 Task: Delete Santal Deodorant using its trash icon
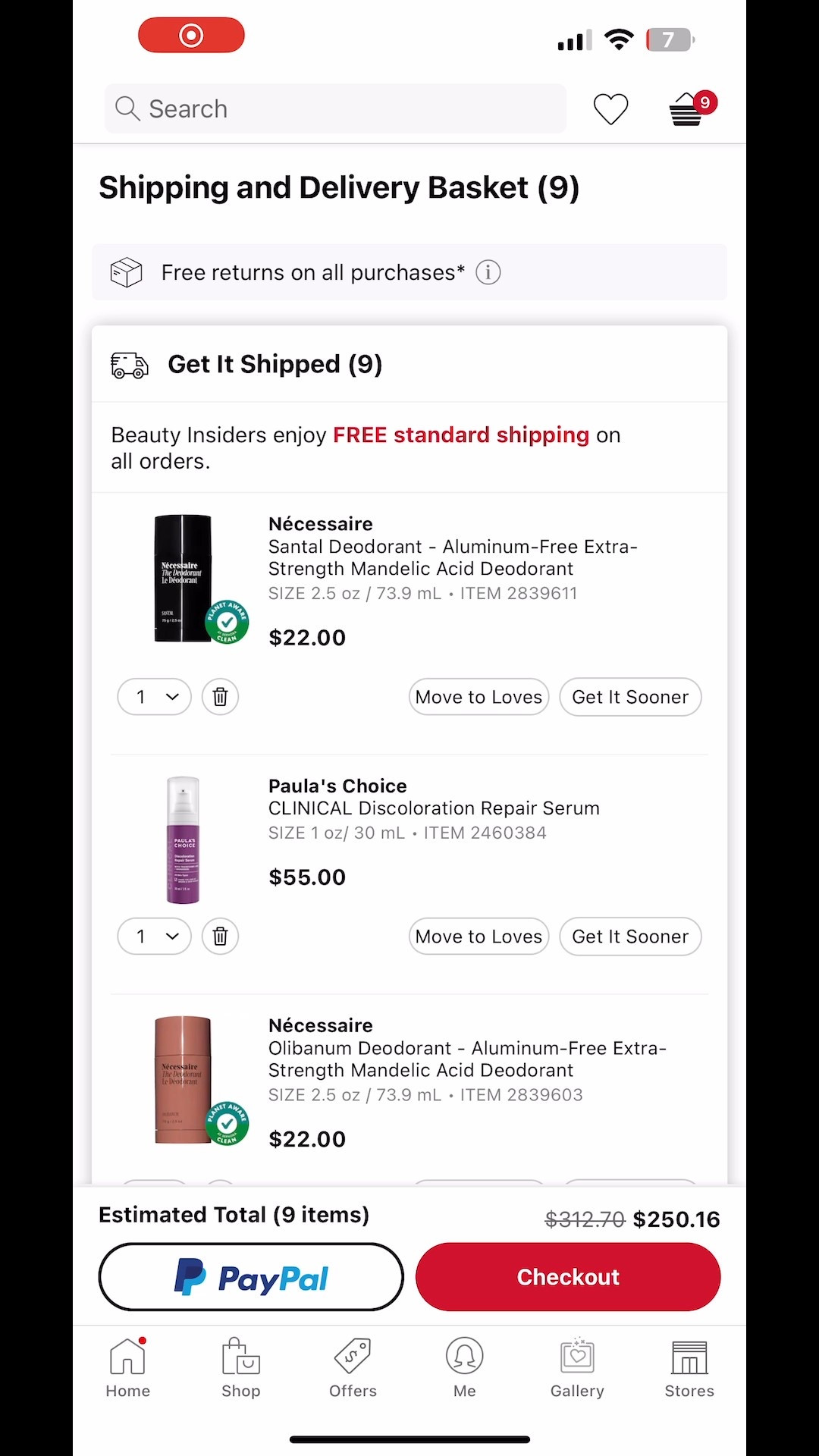click(x=220, y=696)
